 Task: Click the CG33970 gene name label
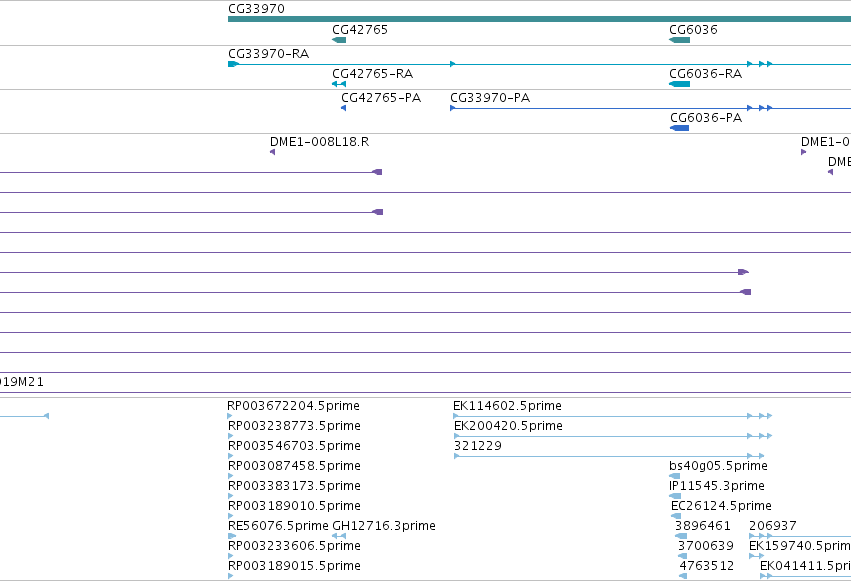pos(256,9)
